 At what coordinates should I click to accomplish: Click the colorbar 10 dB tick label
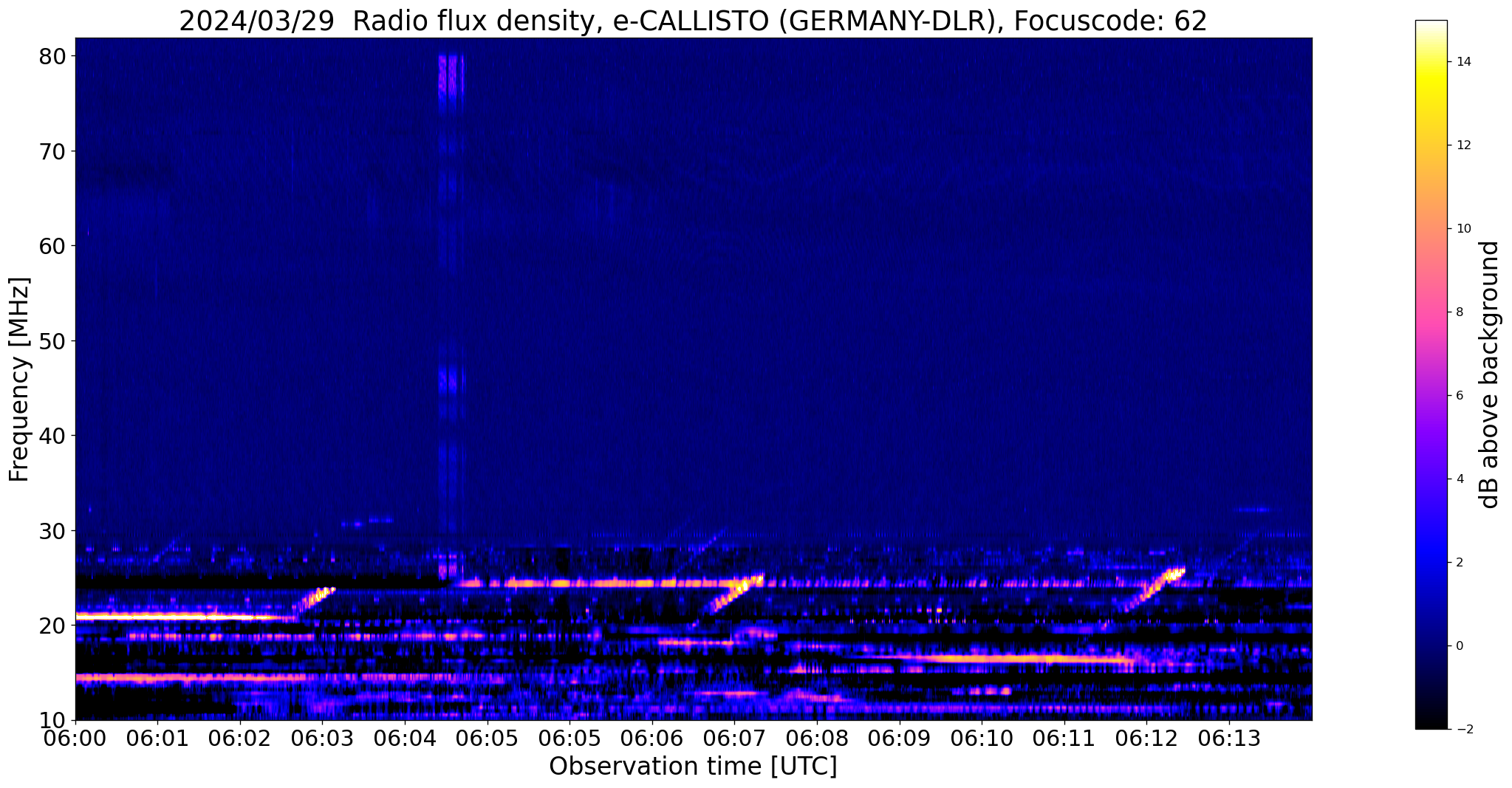[x=1463, y=229]
